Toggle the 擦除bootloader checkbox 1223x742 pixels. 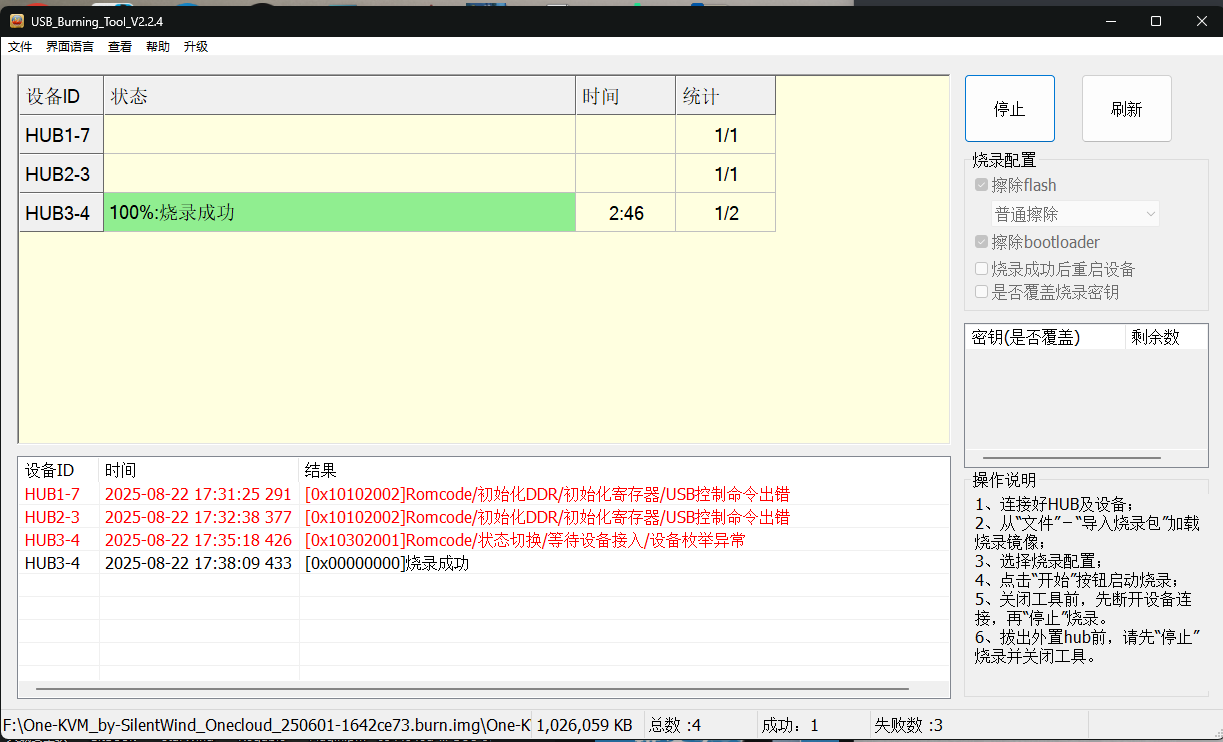(981, 241)
